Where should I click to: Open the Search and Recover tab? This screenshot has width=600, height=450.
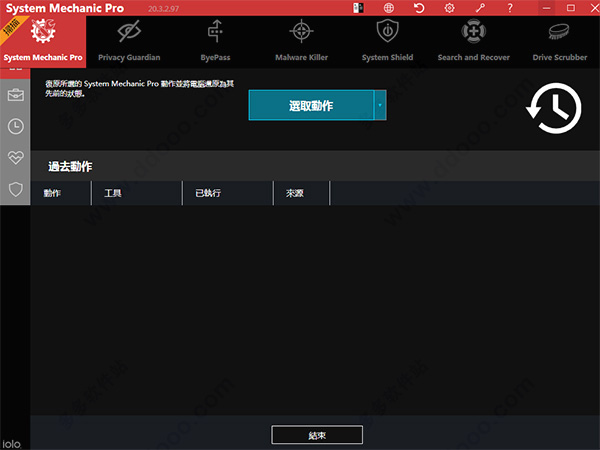point(473,42)
